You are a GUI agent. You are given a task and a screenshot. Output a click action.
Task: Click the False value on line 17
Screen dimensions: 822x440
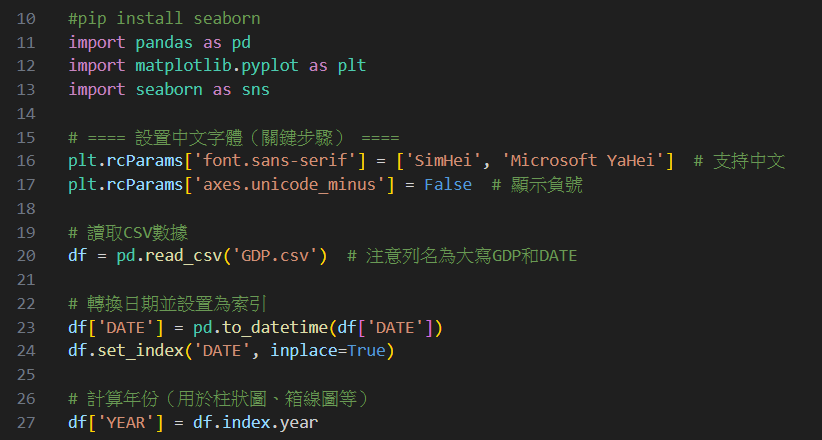click(x=448, y=184)
